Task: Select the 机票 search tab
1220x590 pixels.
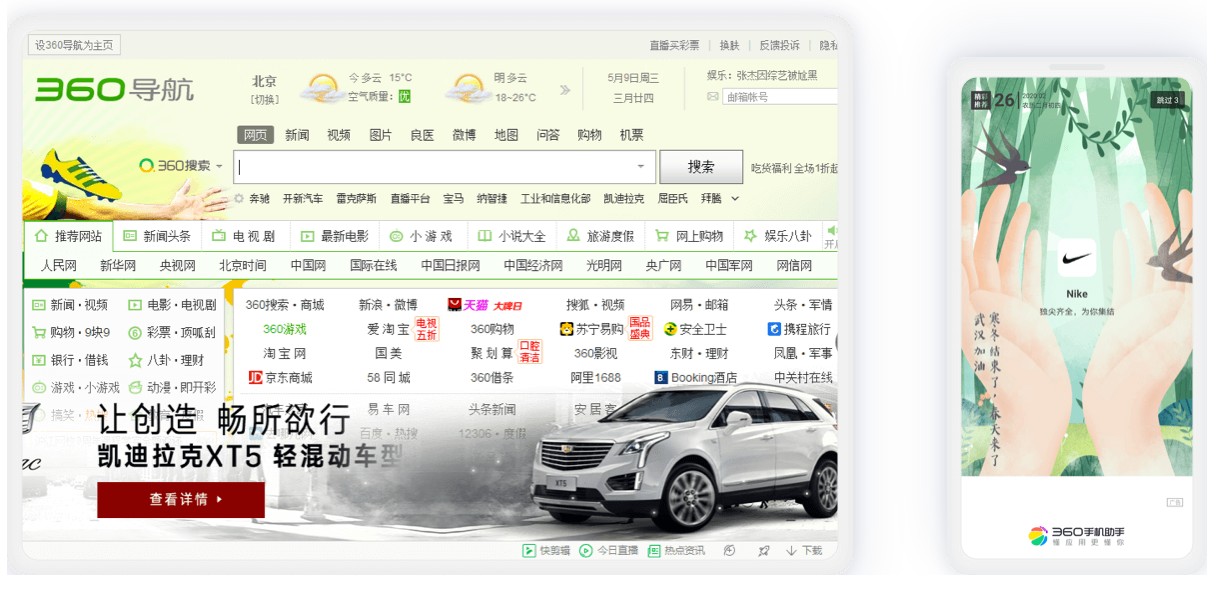Action: [x=631, y=135]
